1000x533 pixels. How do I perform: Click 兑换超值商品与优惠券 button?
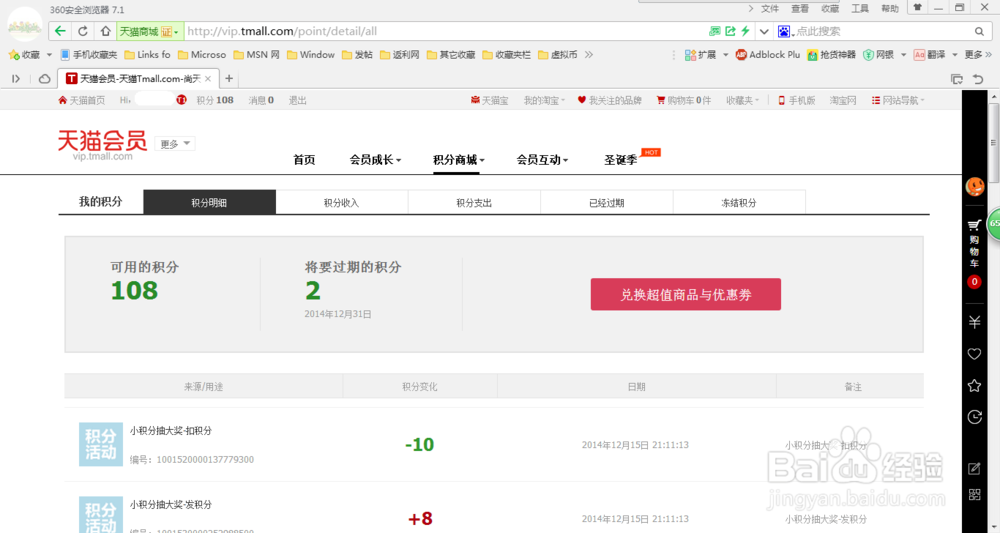(686, 294)
